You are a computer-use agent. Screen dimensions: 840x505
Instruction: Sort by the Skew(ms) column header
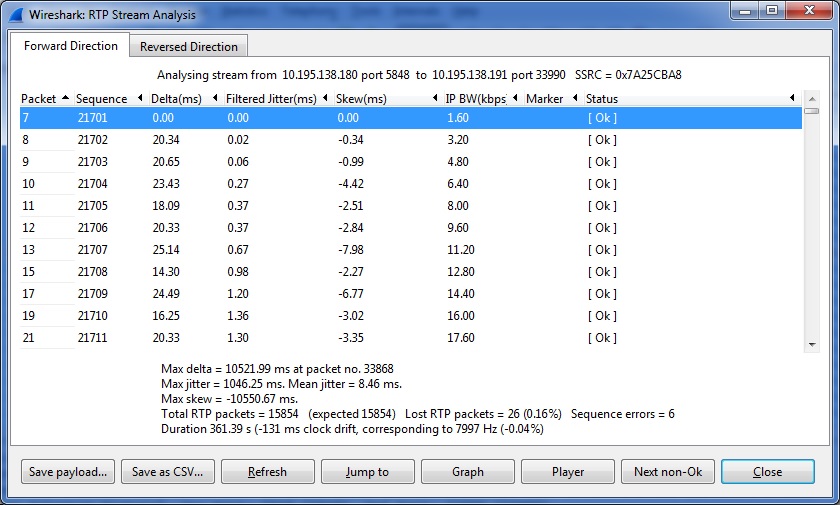(x=362, y=99)
